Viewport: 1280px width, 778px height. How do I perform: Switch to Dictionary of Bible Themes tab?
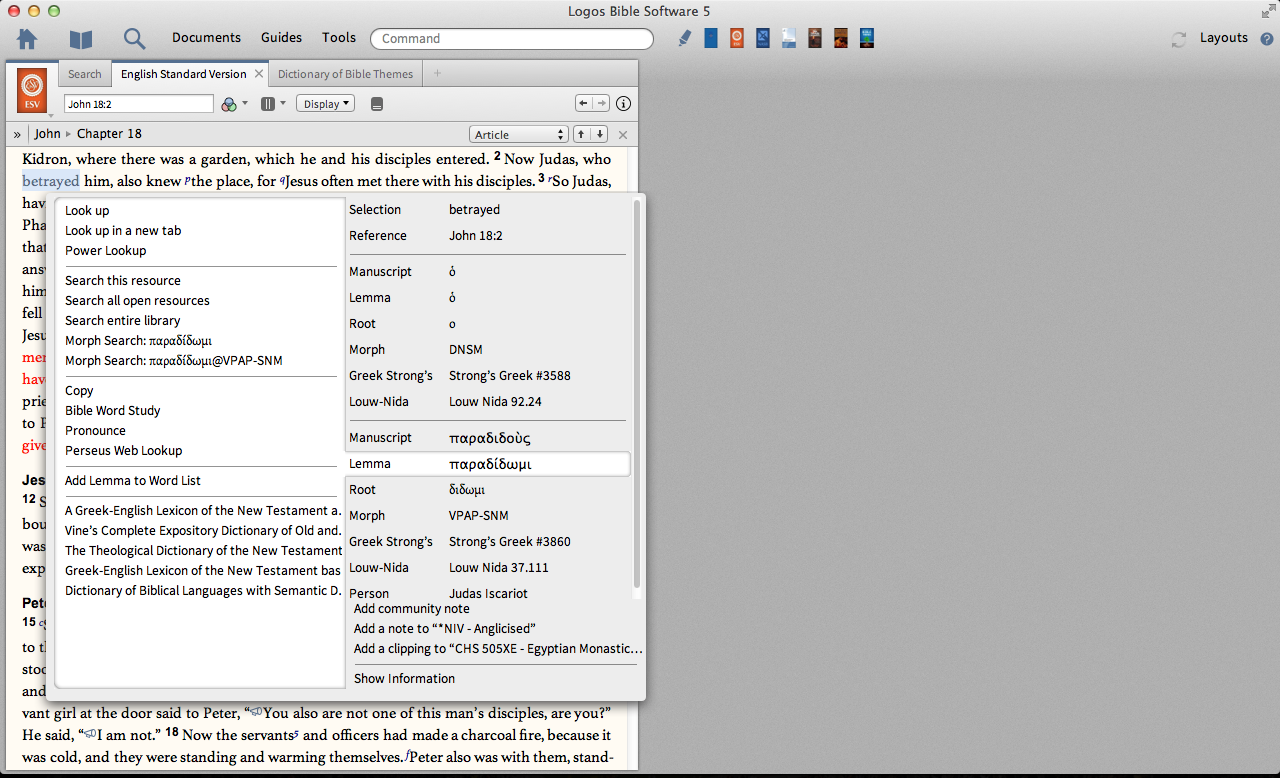pyautogui.click(x=345, y=74)
